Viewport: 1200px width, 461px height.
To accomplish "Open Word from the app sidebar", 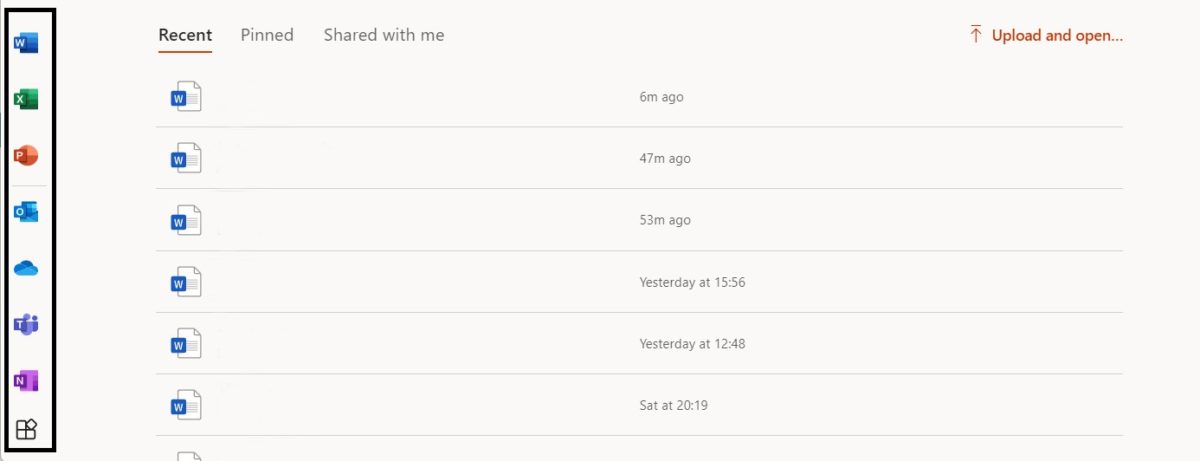I will tap(26, 43).
